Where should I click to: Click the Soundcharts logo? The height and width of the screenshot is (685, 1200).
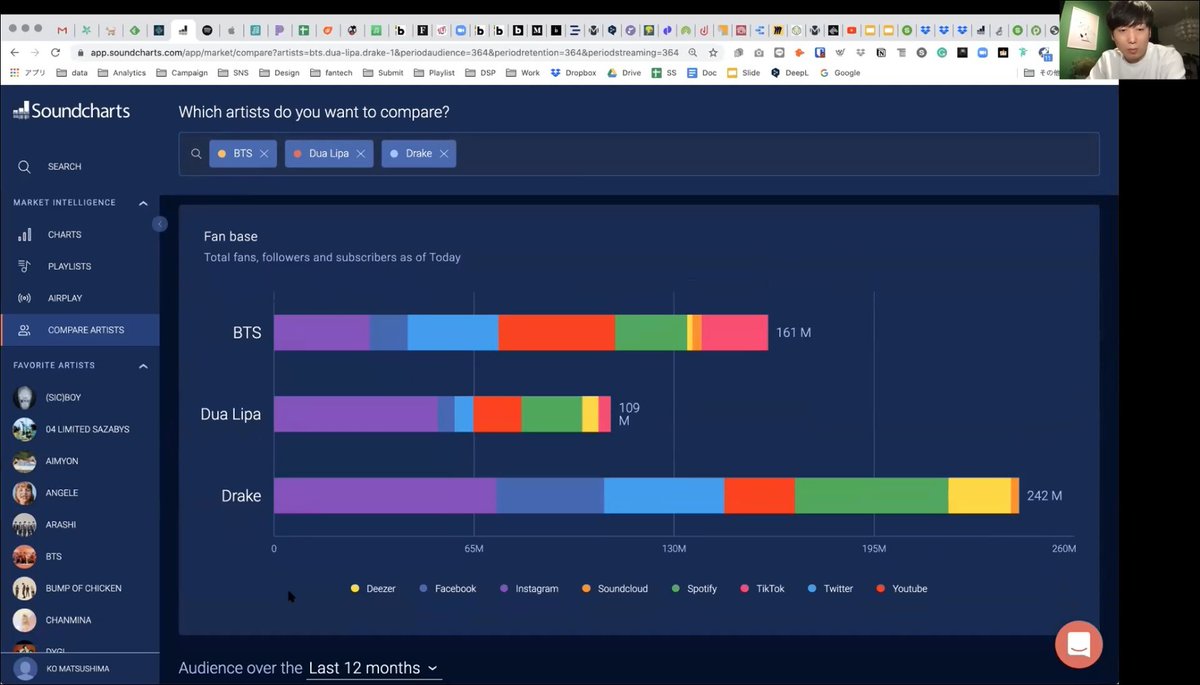tap(71, 111)
